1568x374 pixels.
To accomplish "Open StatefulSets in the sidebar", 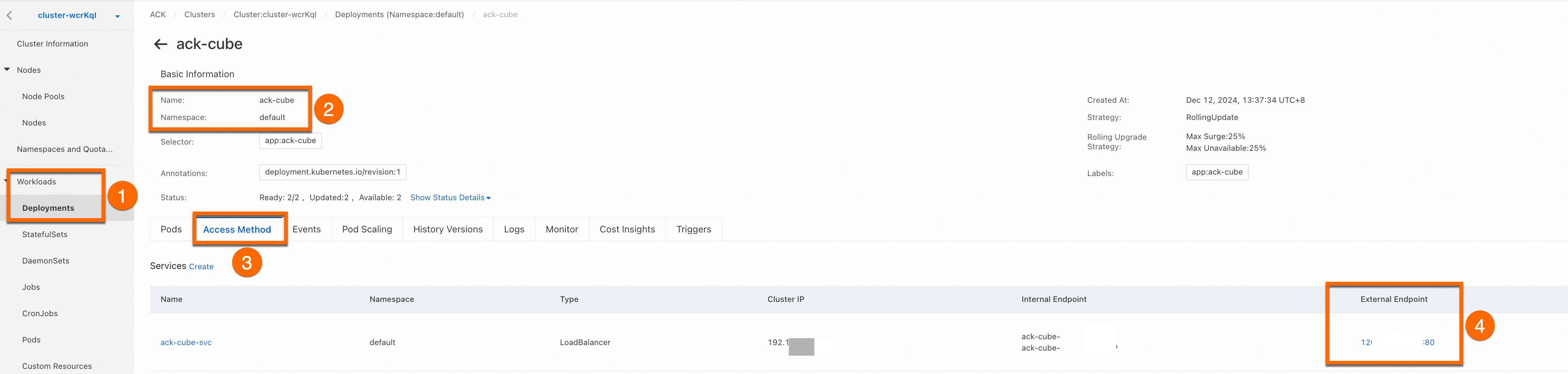I will pyautogui.click(x=45, y=234).
